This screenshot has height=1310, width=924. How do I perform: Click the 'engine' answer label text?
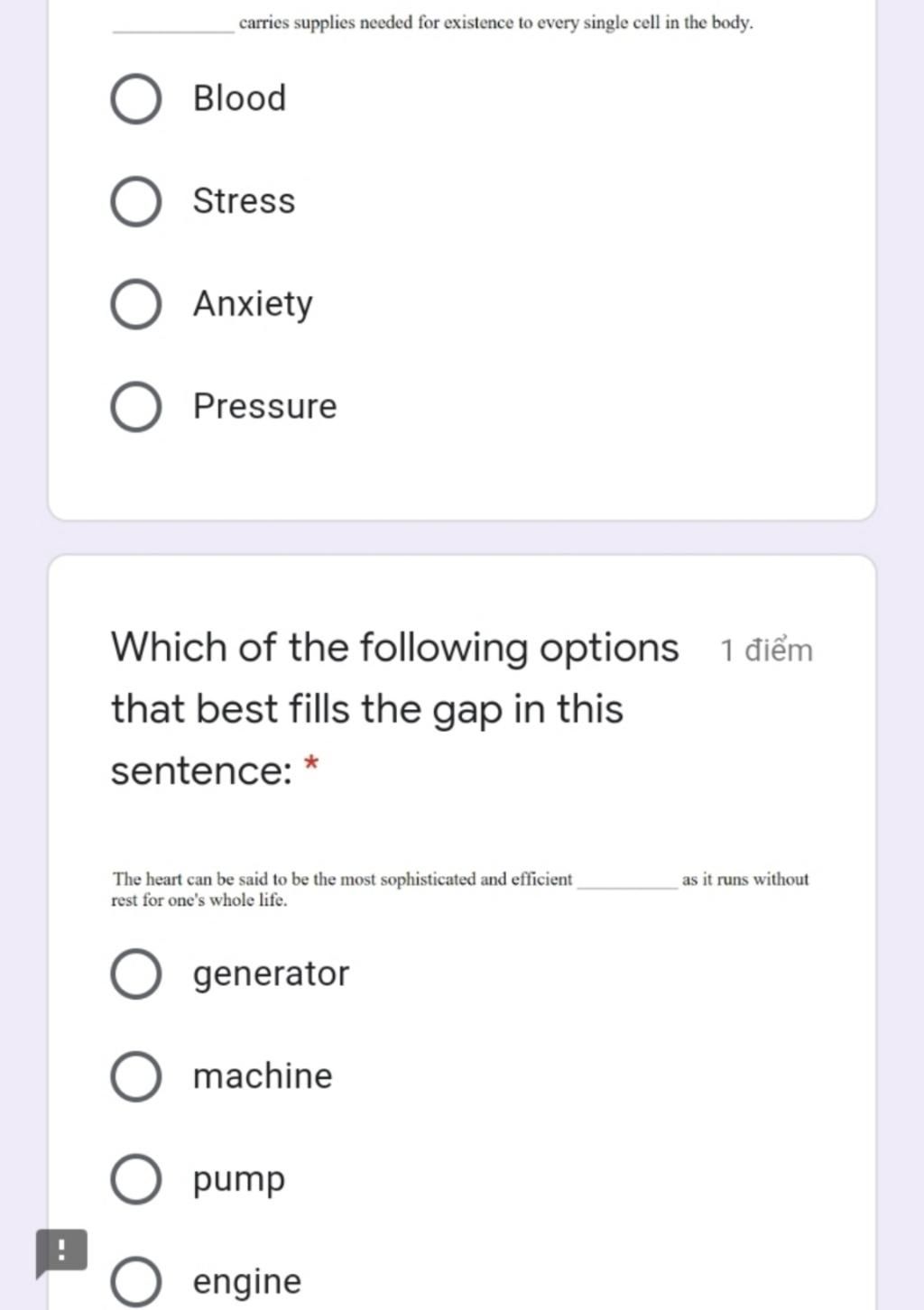247,1283
